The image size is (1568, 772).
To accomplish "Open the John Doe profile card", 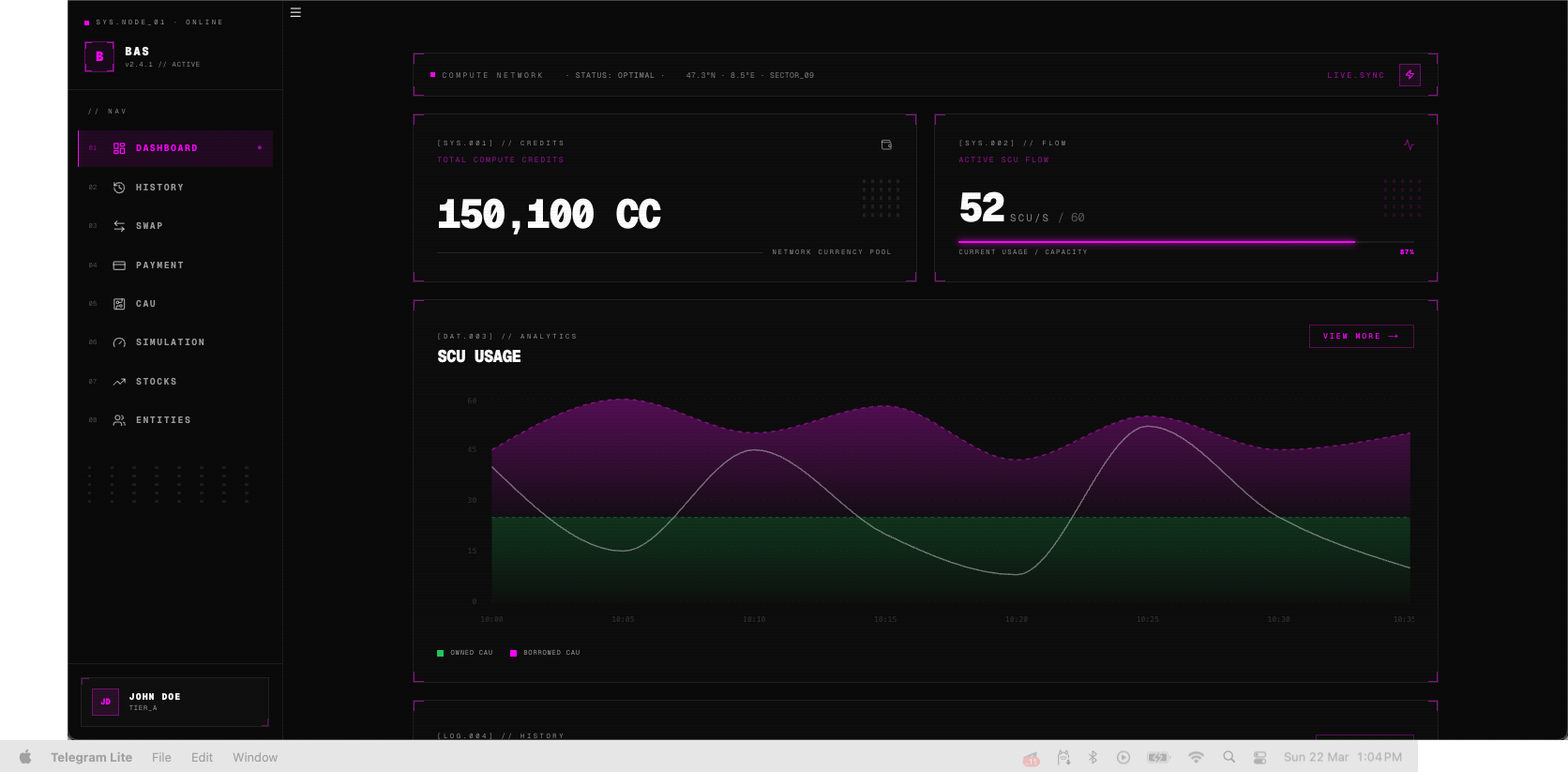I will [174, 702].
